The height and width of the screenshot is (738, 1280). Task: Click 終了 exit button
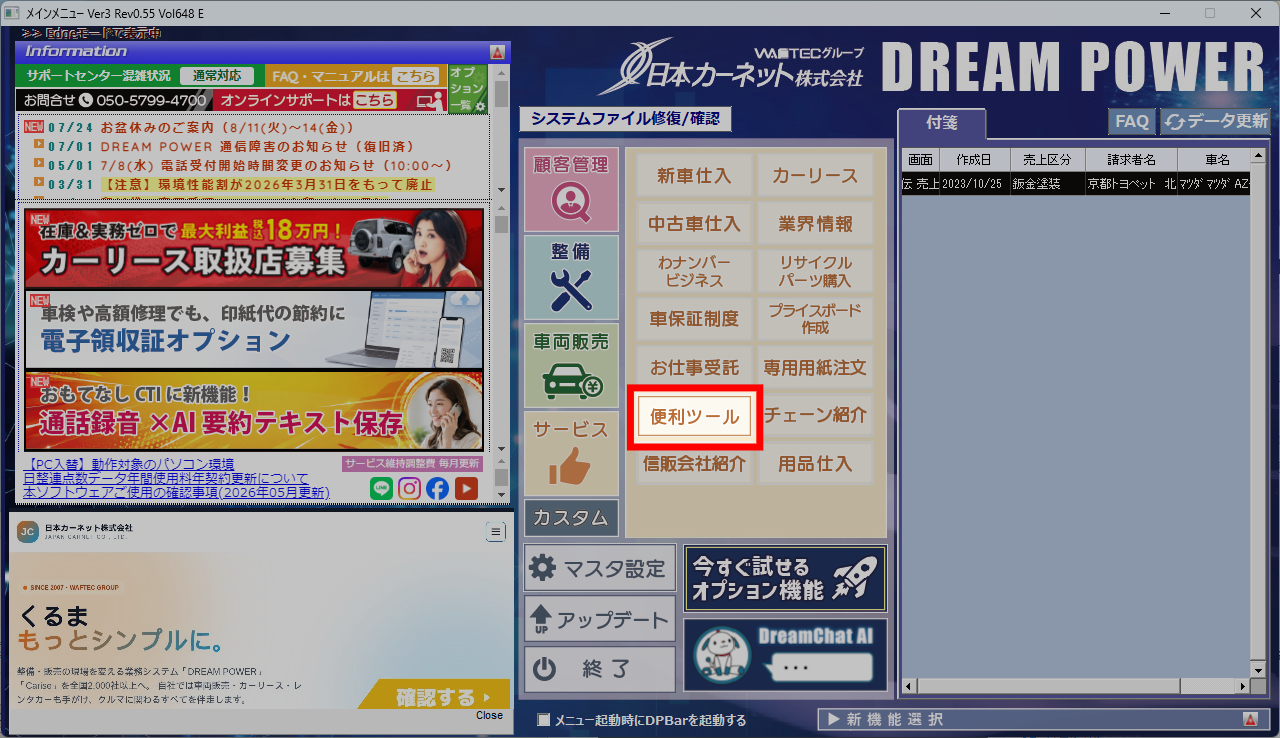coord(600,669)
